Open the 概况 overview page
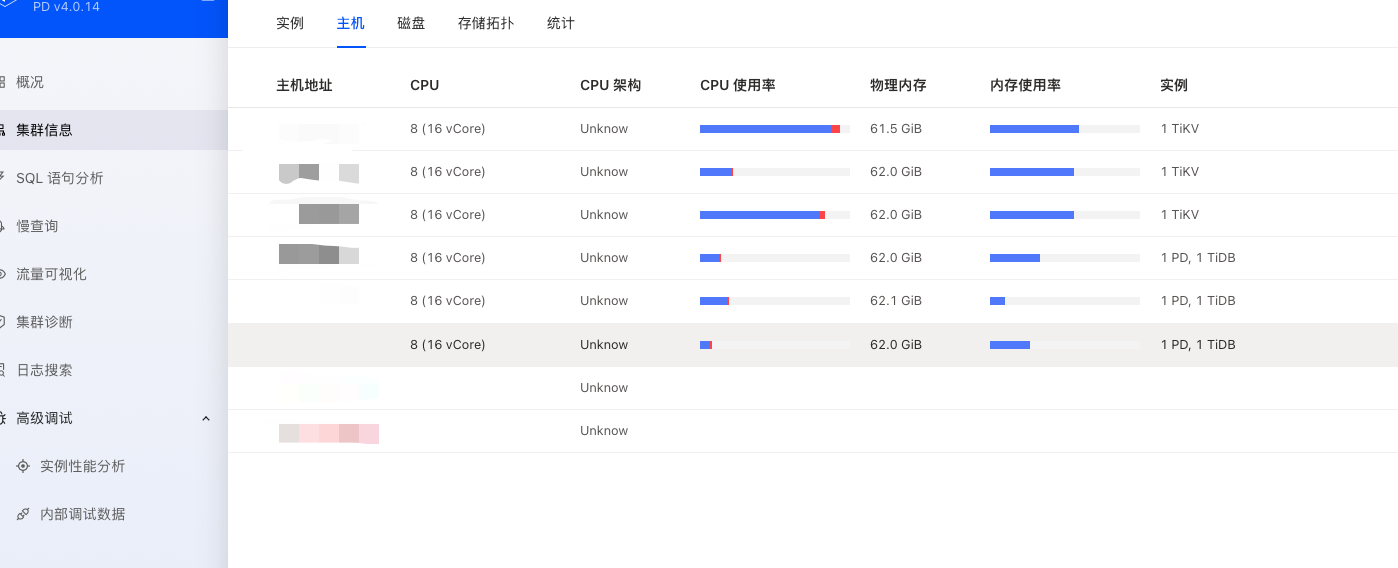The image size is (1398, 568). [30, 82]
